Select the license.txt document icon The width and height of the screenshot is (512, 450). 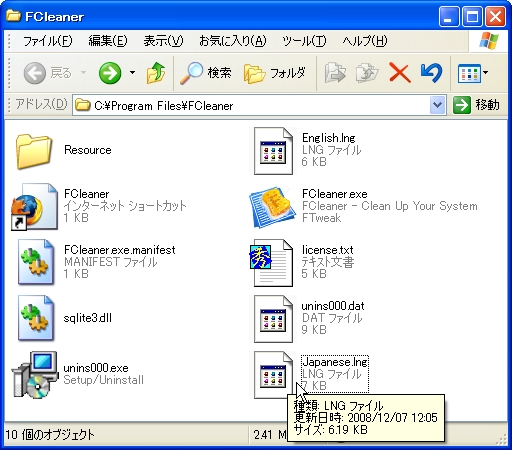271,263
